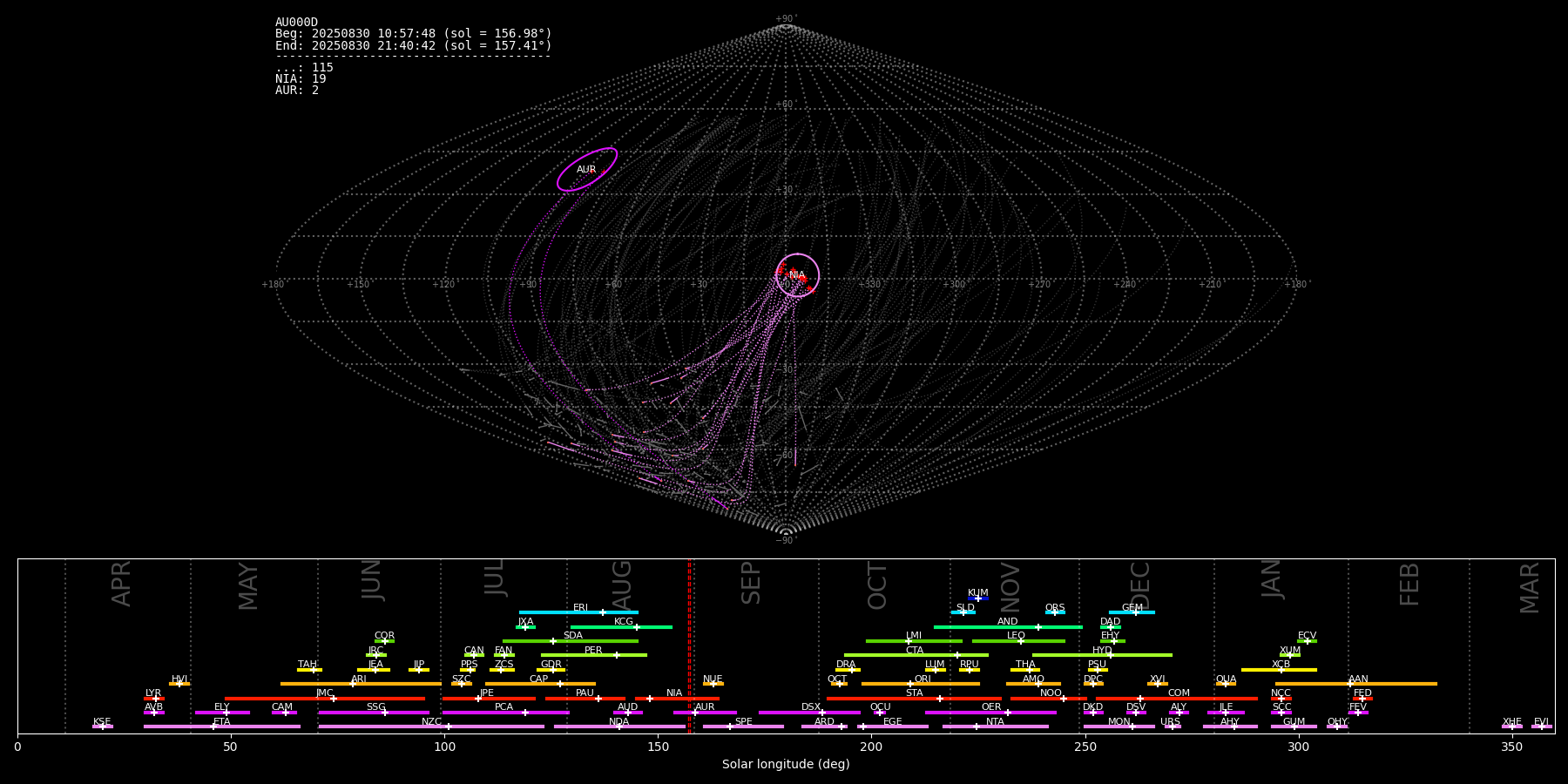1568x784 pixels.
Task: Click the EVI shower label in the timeline
Action: (x=1542, y=722)
